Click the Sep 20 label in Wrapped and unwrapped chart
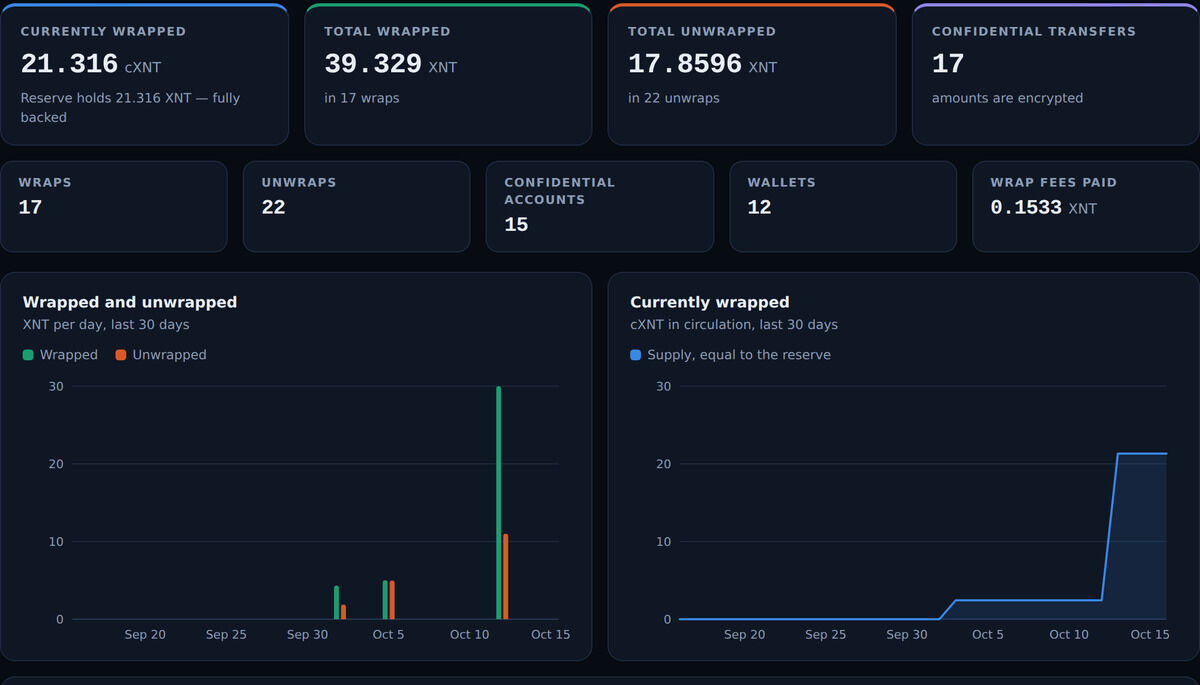 point(145,635)
